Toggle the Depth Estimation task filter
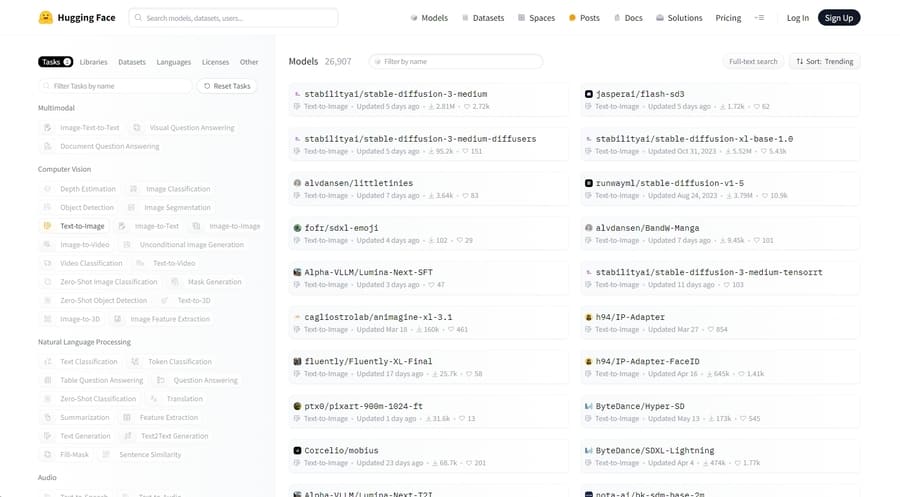The height and width of the screenshot is (497, 900). (80, 189)
